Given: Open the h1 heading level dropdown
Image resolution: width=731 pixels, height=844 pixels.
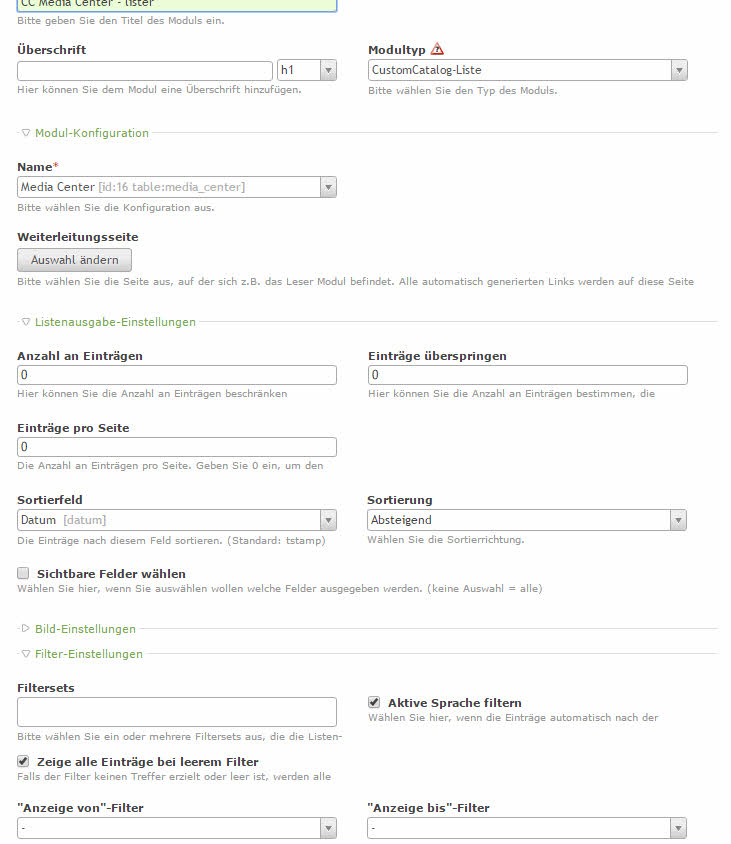Looking at the screenshot, I should 306,70.
